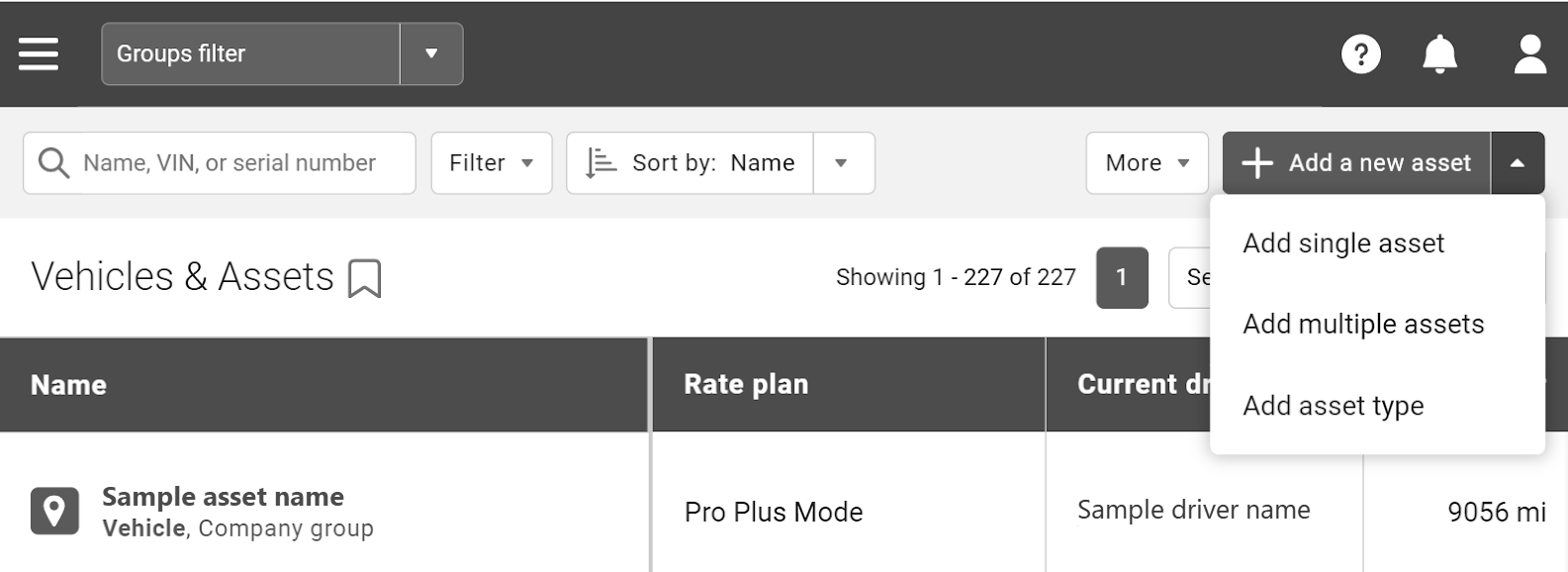The width and height of the screenshot is (1568, 572).
Task: Expand the Sort by options arrow
Action: click(842, 162)
